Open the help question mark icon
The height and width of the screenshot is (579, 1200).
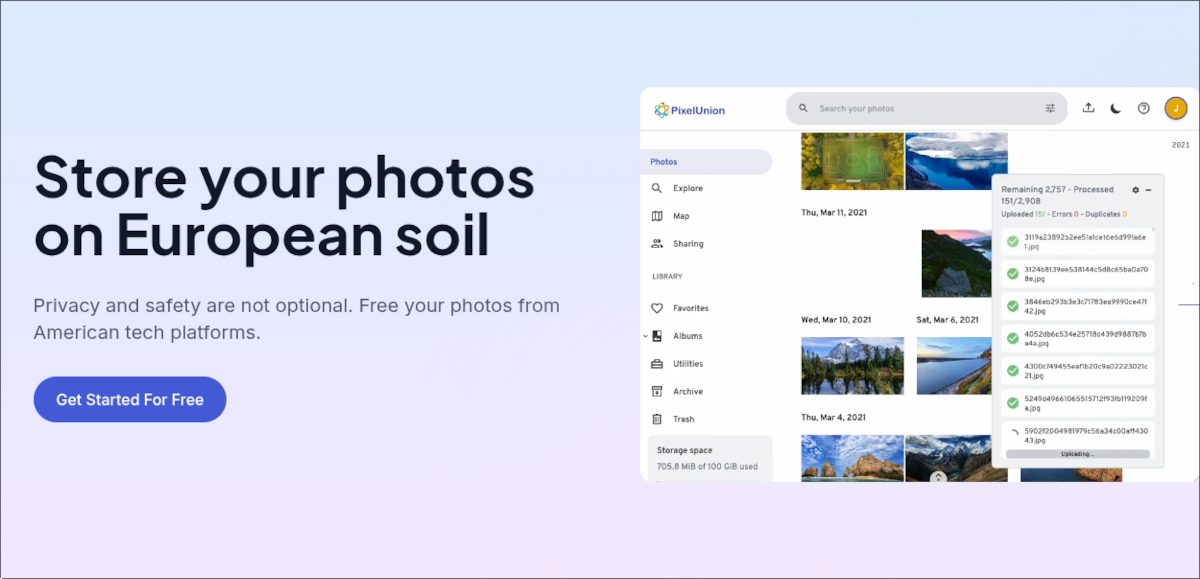1144,108
